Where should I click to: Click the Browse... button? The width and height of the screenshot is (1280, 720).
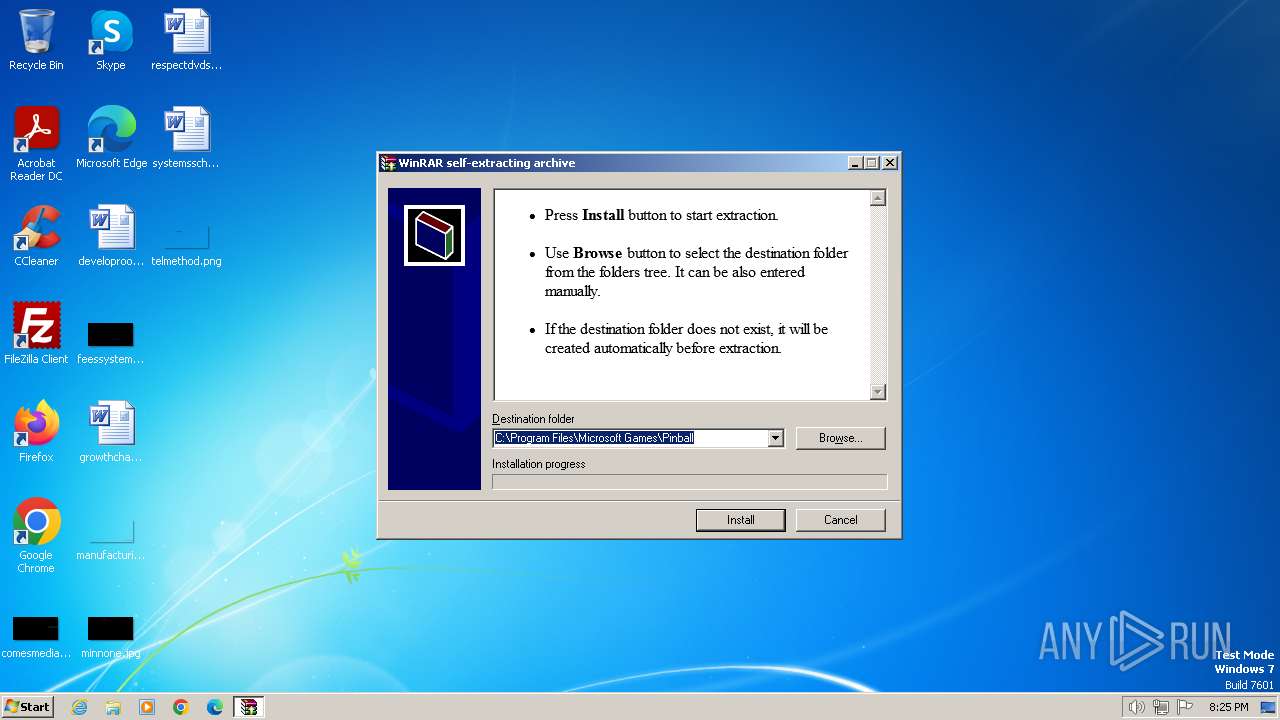pyautogui.click(x=840, y=438)
